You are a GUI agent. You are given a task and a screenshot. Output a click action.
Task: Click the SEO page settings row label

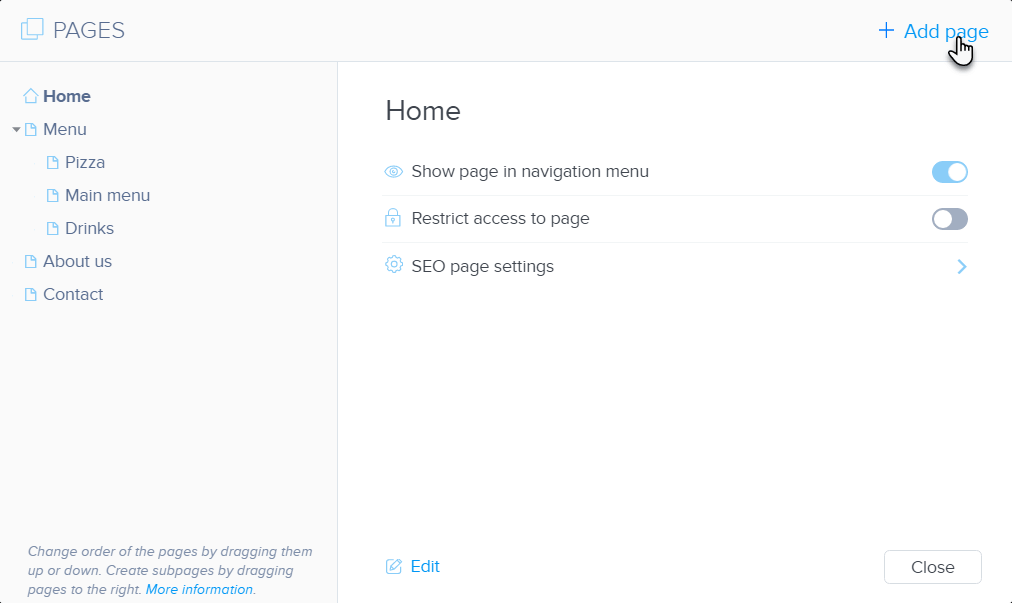pyautogui.click(x=482, y=266)
